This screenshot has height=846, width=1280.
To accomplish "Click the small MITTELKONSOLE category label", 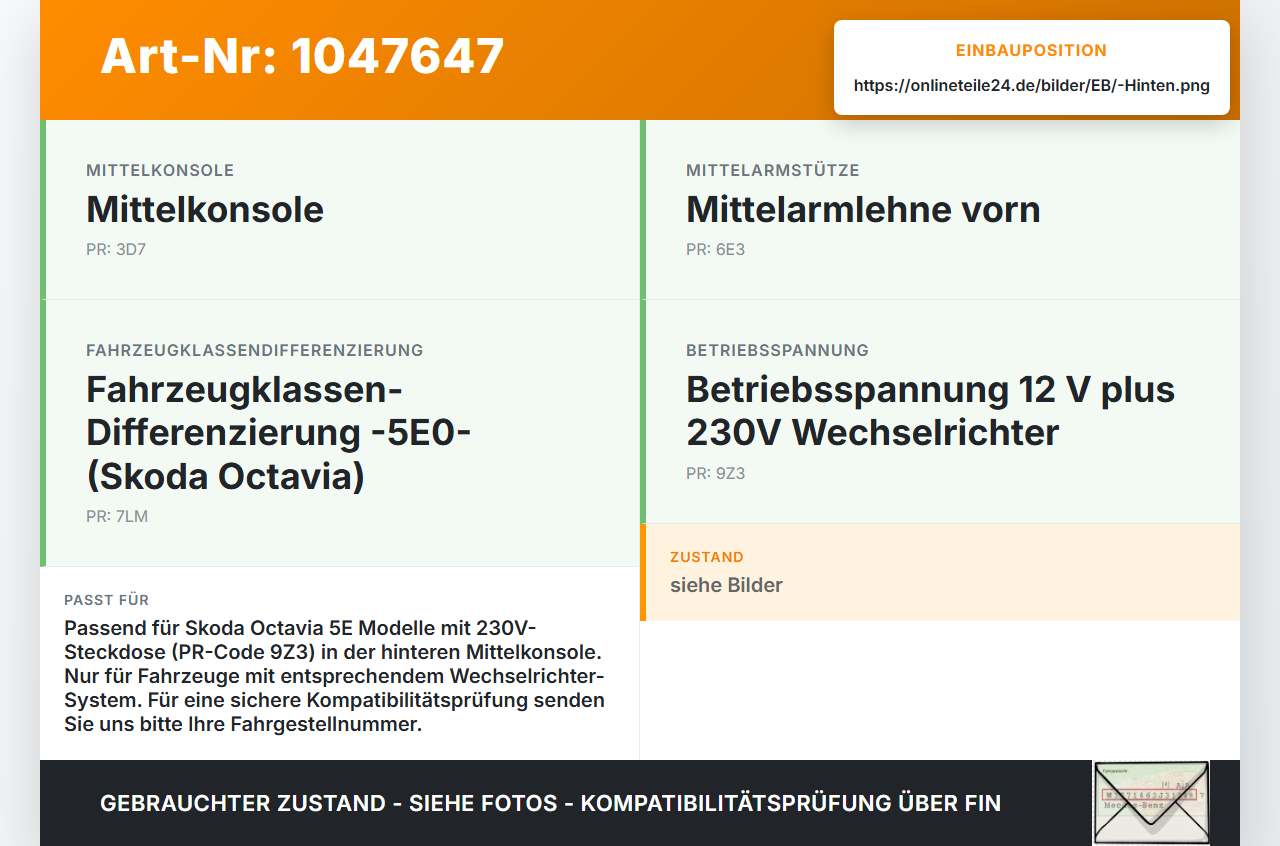I will 160,171.
